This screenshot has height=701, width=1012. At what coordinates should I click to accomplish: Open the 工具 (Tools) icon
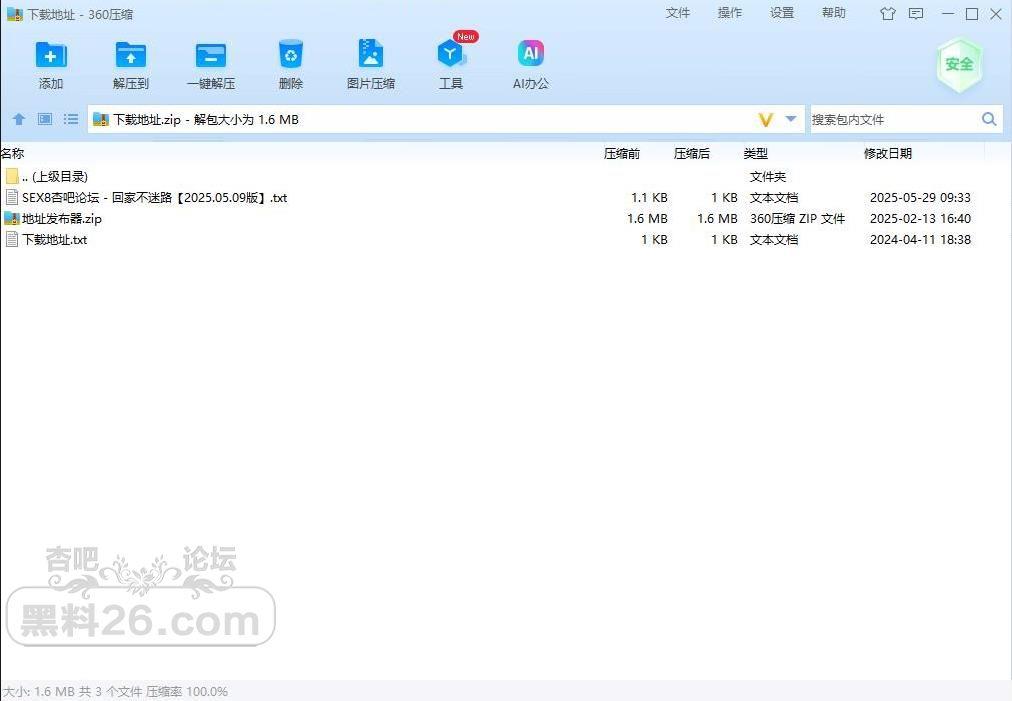click(451, 56)
